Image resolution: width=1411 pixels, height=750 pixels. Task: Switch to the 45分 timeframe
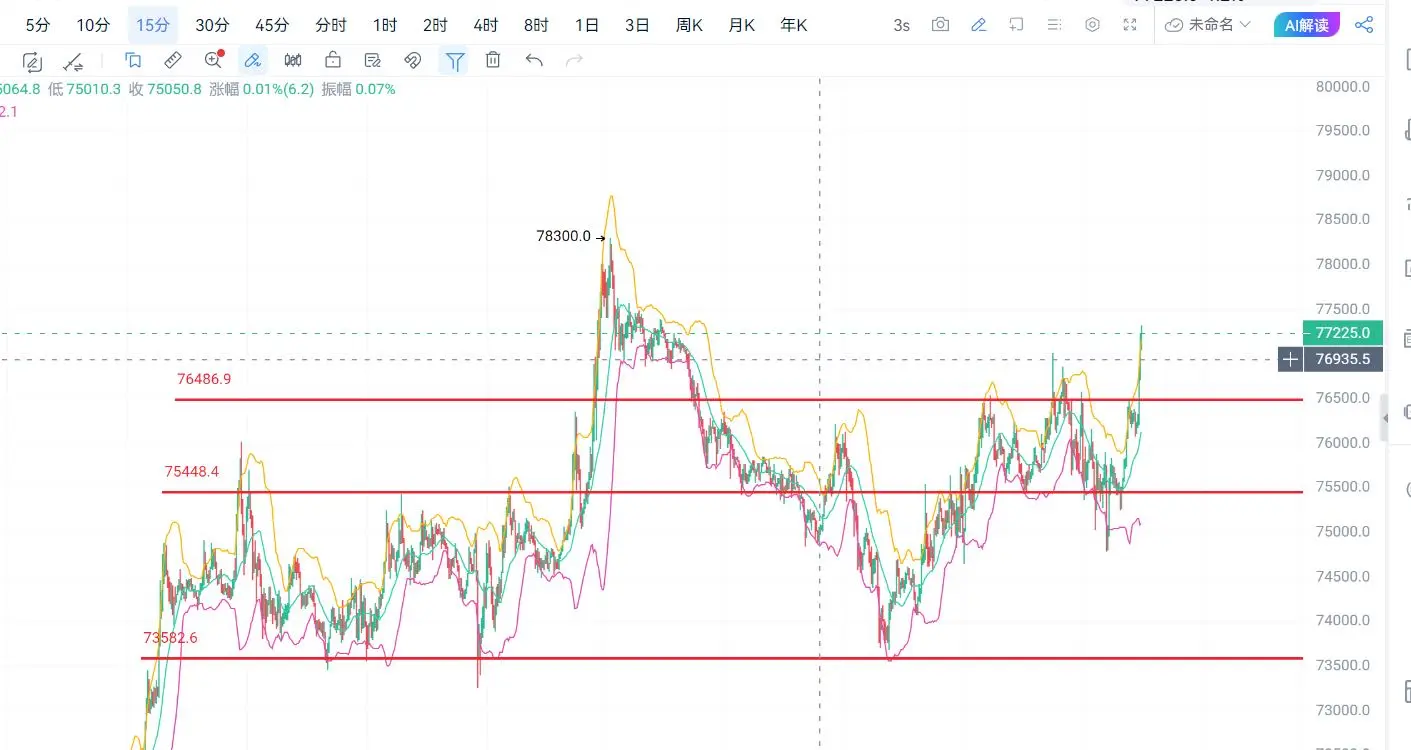coord(272,25)
